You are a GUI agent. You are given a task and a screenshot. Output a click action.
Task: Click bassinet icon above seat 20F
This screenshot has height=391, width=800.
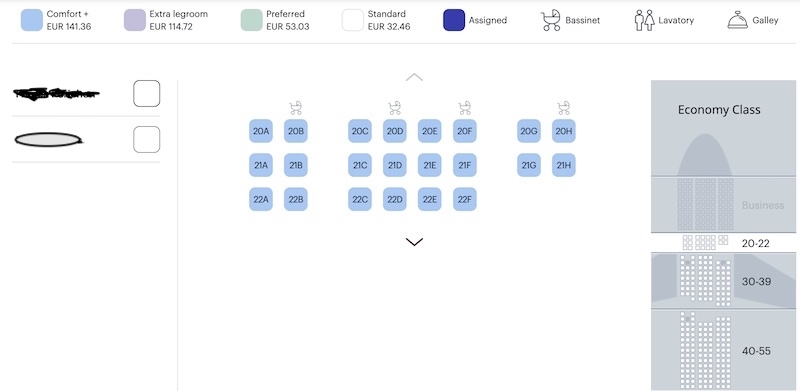click(x=464, y=108)
